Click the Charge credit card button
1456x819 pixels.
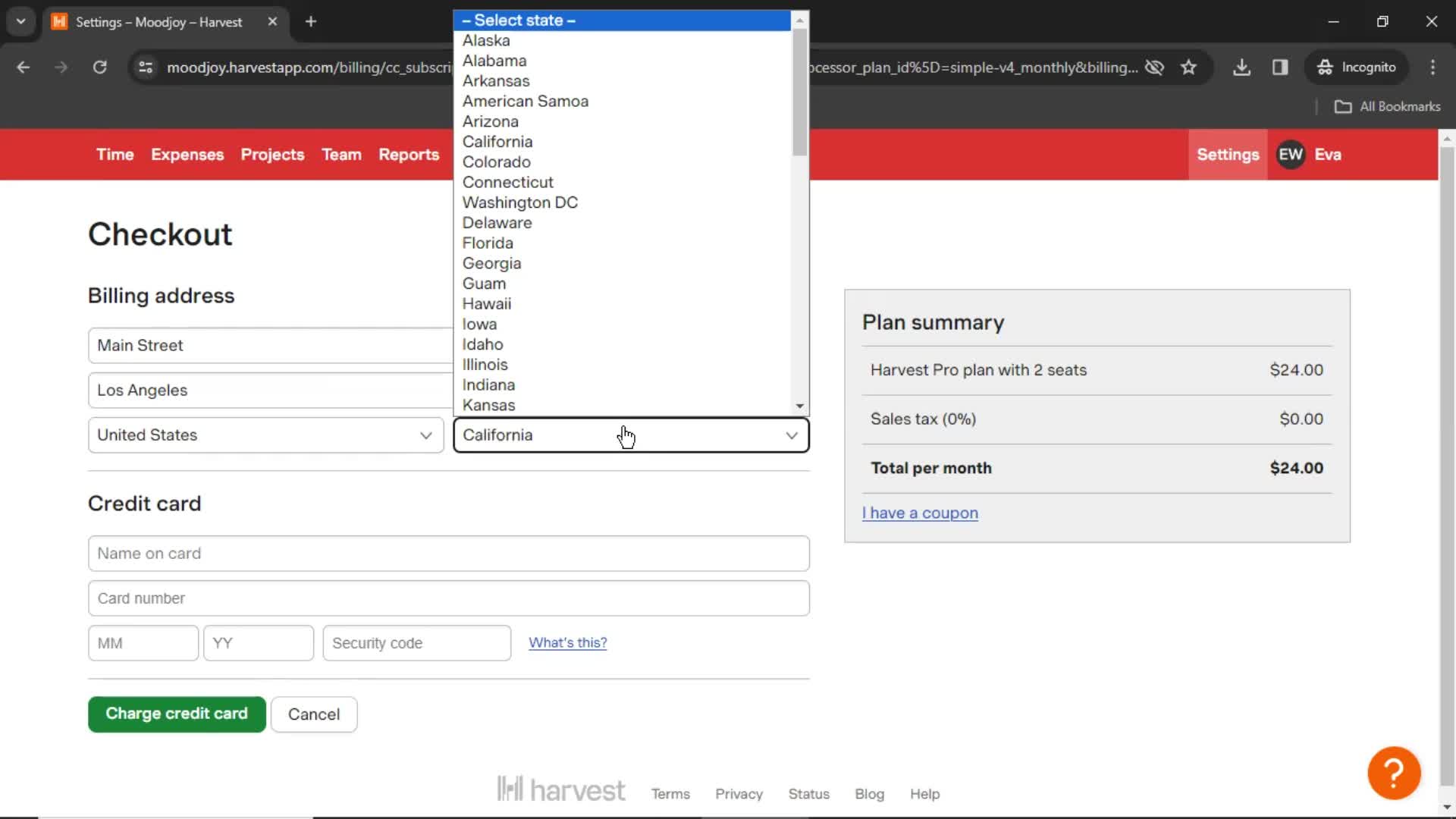point(176,713)
